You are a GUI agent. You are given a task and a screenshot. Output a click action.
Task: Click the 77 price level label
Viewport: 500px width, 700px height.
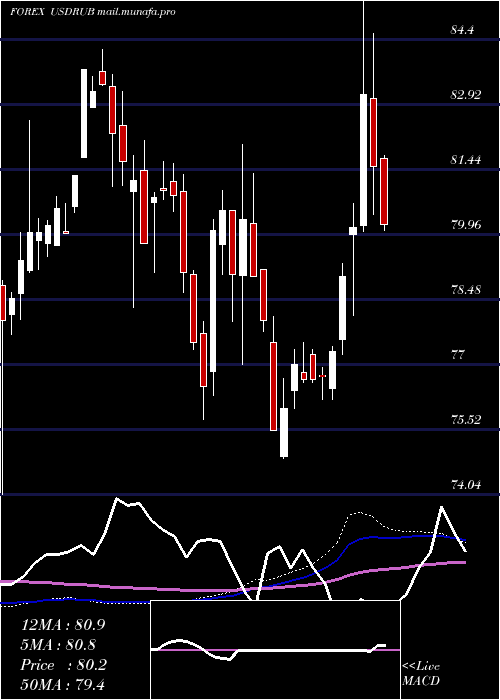(x=458, y=355)
